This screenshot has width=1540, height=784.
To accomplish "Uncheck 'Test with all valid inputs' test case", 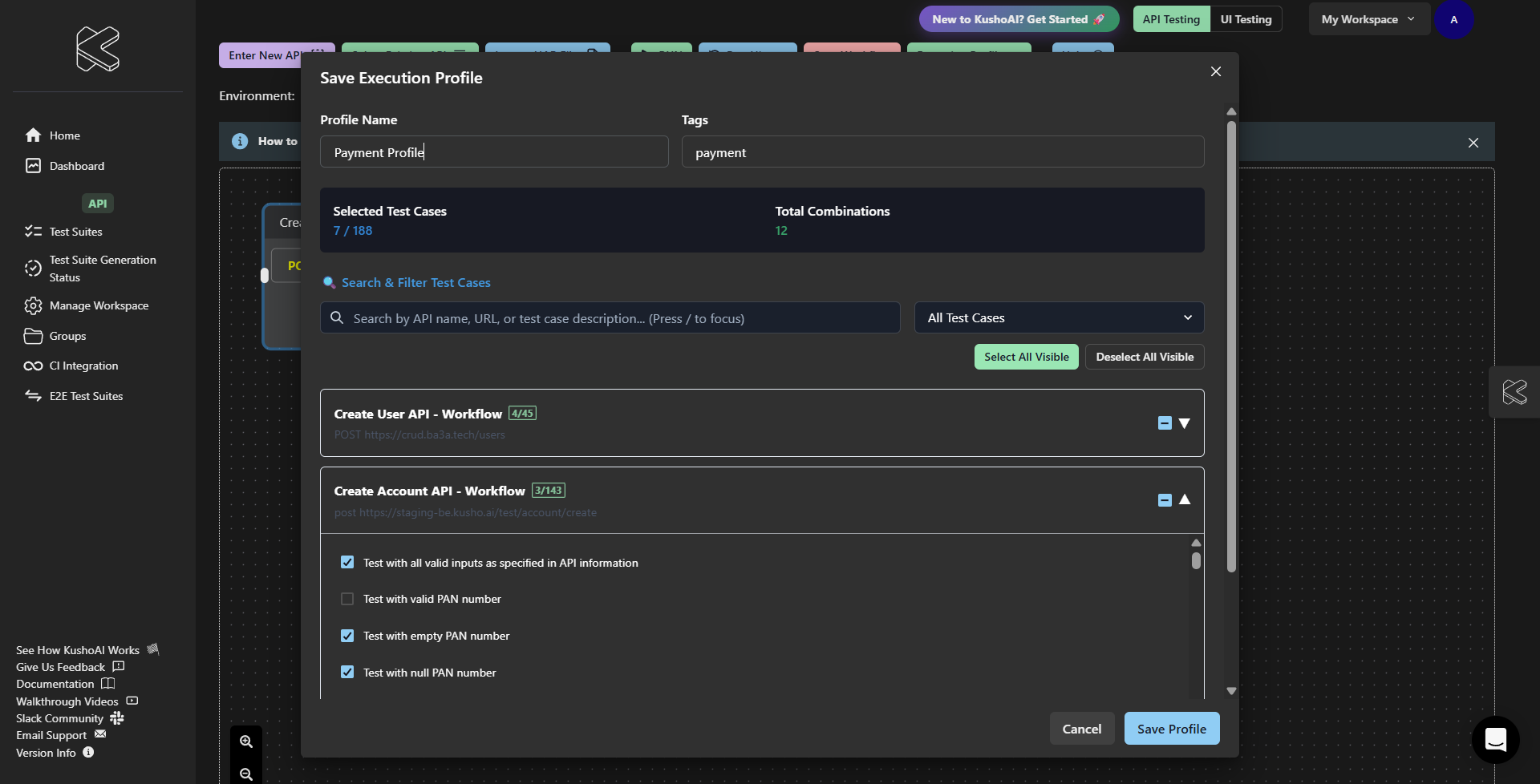I will coord(347,563).
